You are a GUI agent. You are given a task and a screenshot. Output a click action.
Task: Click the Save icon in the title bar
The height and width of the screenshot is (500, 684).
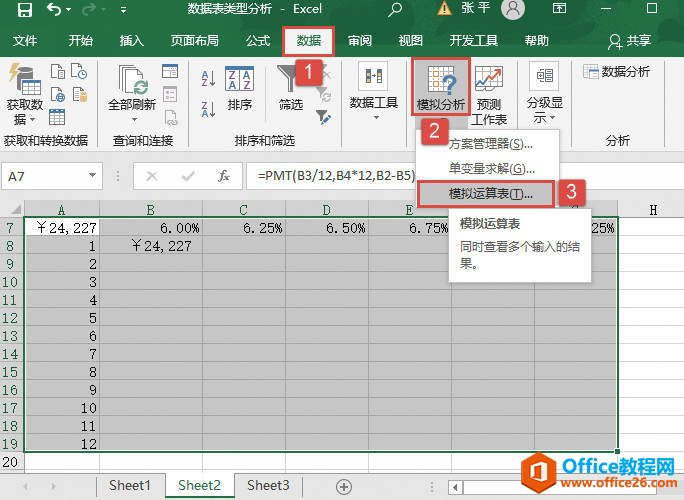24,9
